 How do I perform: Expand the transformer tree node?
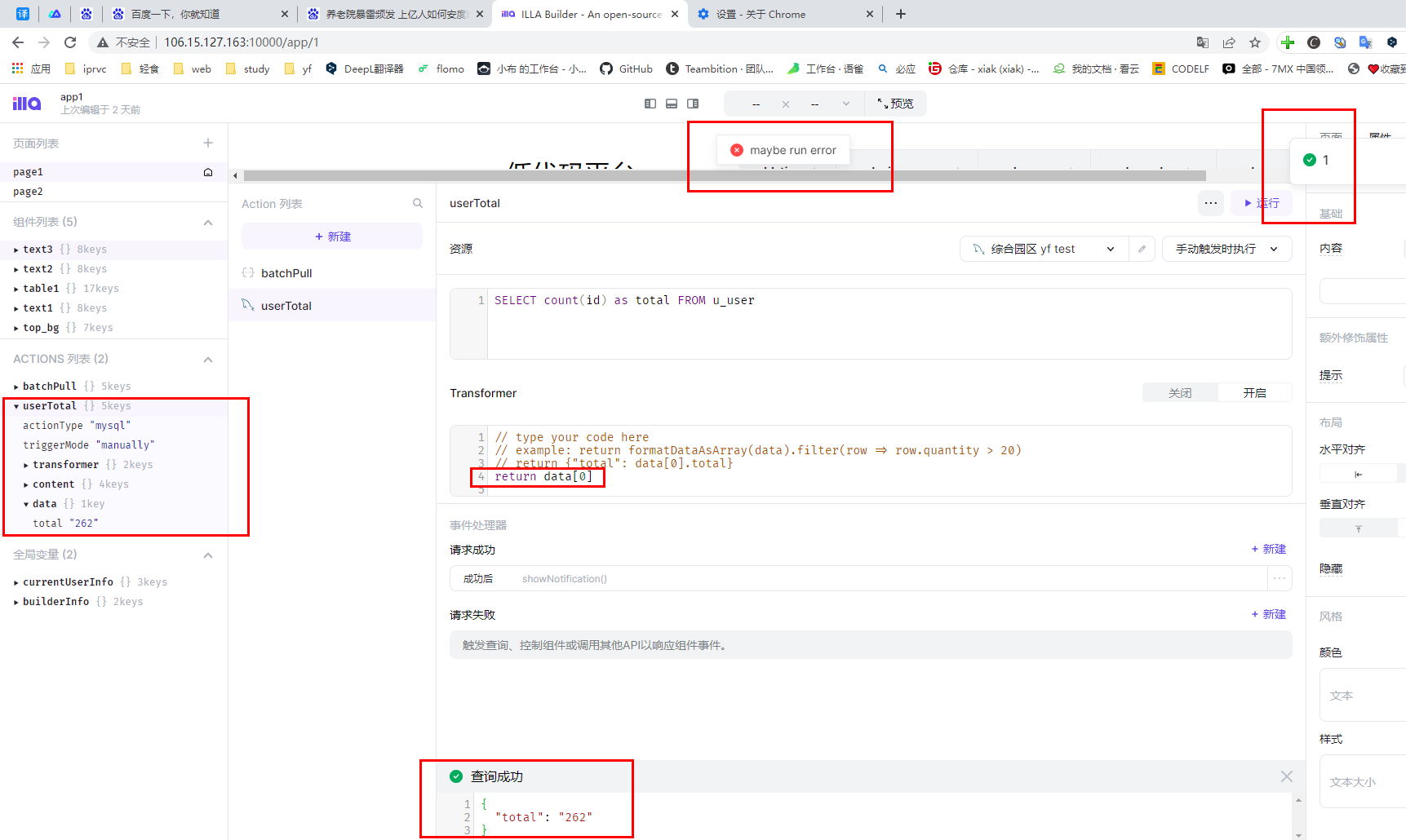[26, 465]
